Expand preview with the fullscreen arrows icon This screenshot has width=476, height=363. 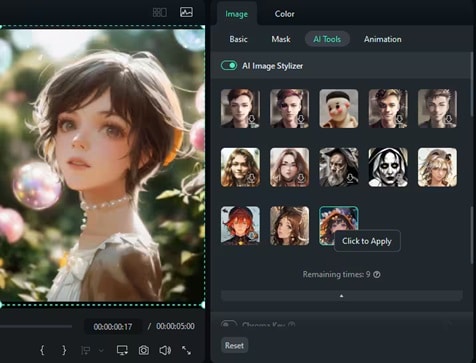[186, 350]
